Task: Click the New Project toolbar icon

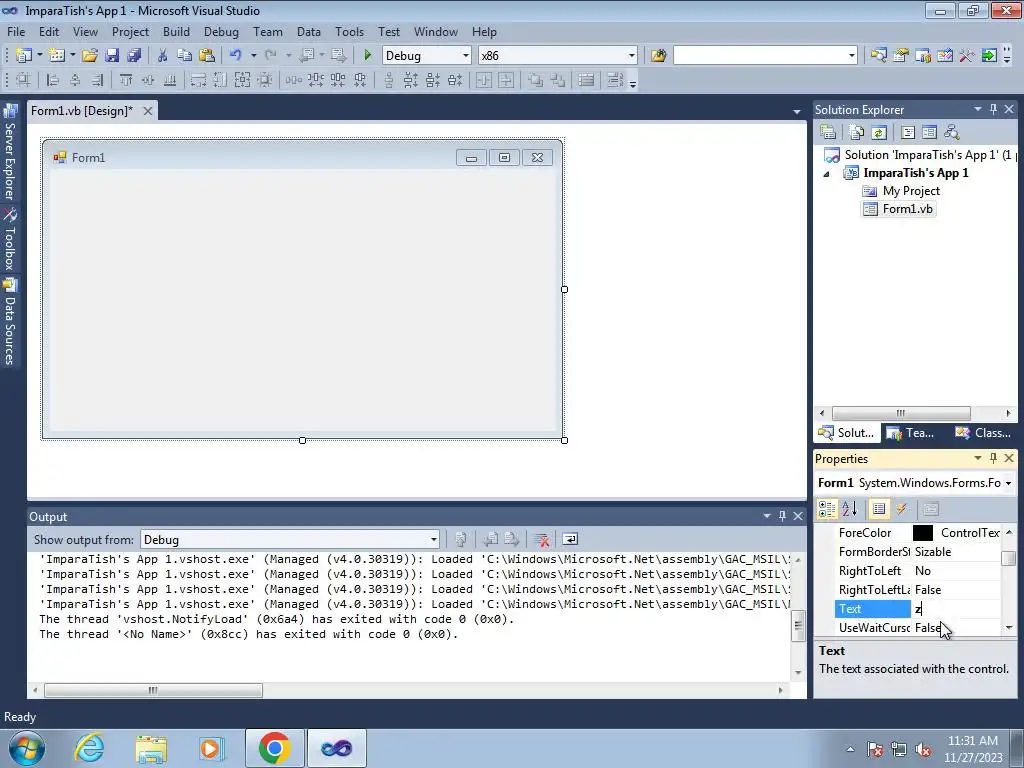Action: 24,56
